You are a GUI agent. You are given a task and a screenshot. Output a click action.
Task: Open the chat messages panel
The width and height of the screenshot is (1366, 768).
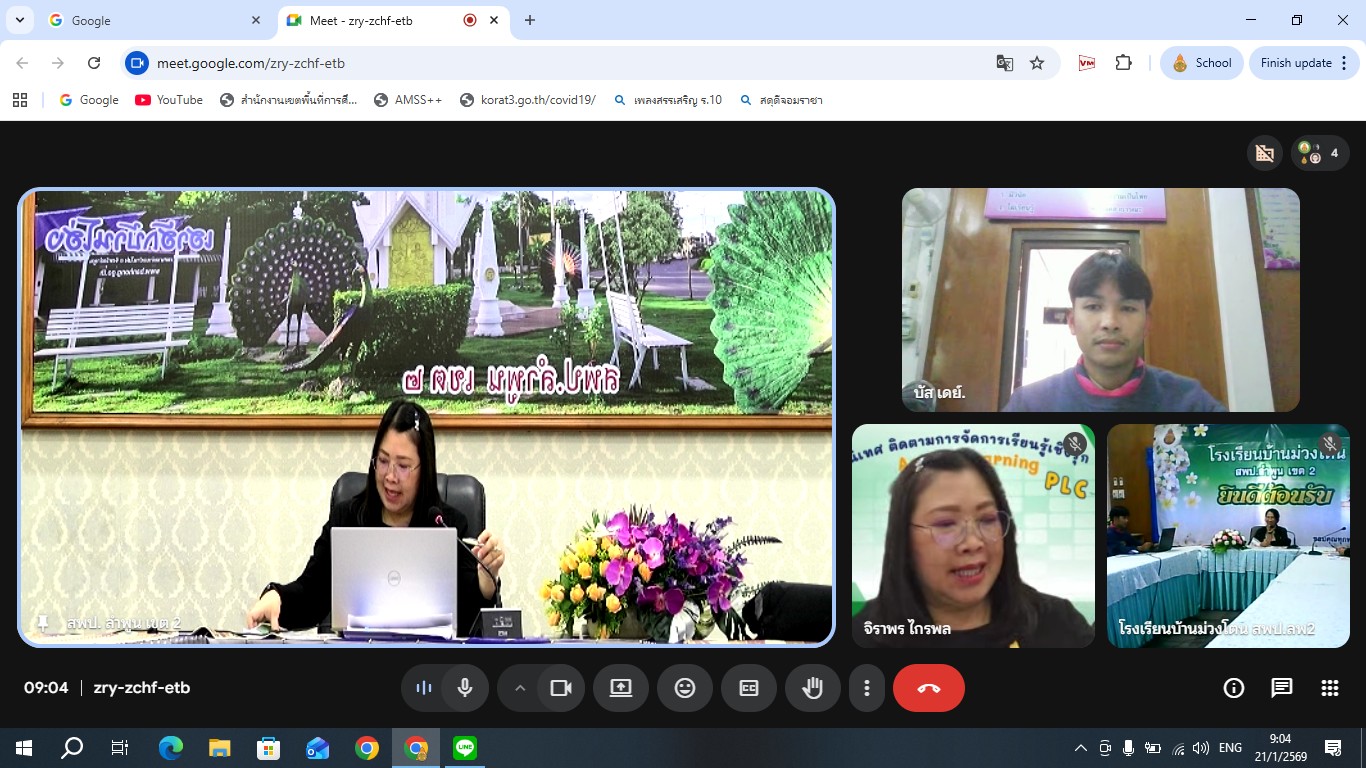tap(1281, 688)
